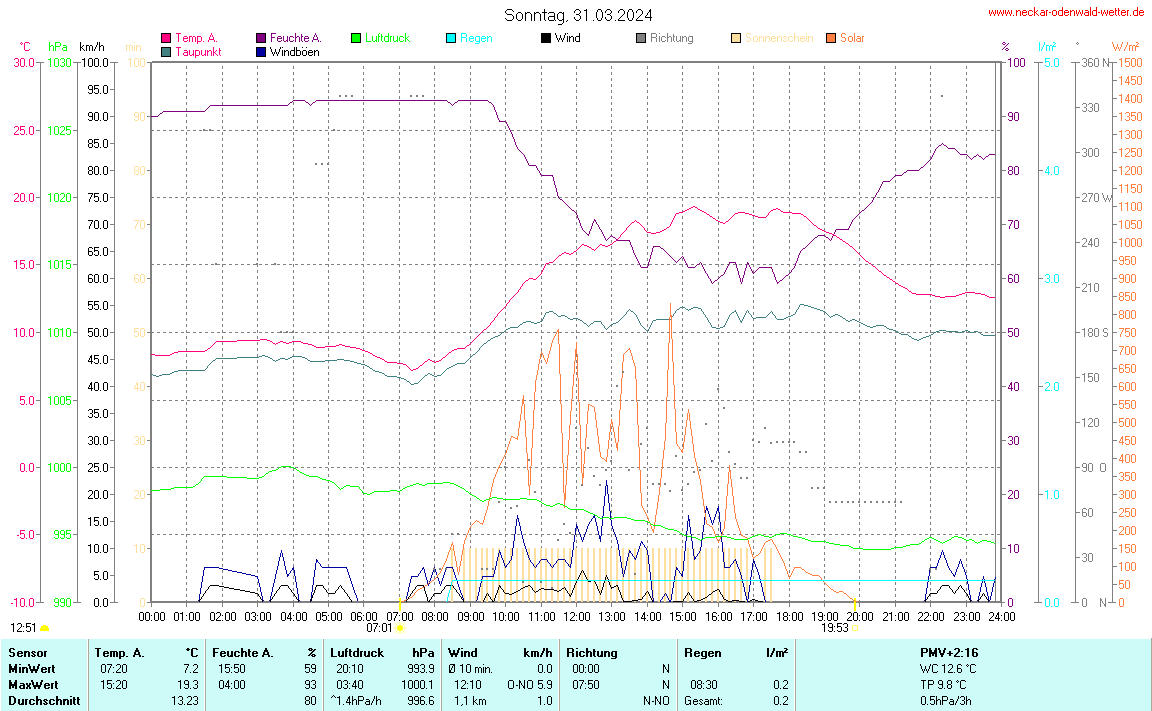Select the green Luftdruck legend square
Image resolution: width=1152 pixels, height=711 pixels.
356,38
